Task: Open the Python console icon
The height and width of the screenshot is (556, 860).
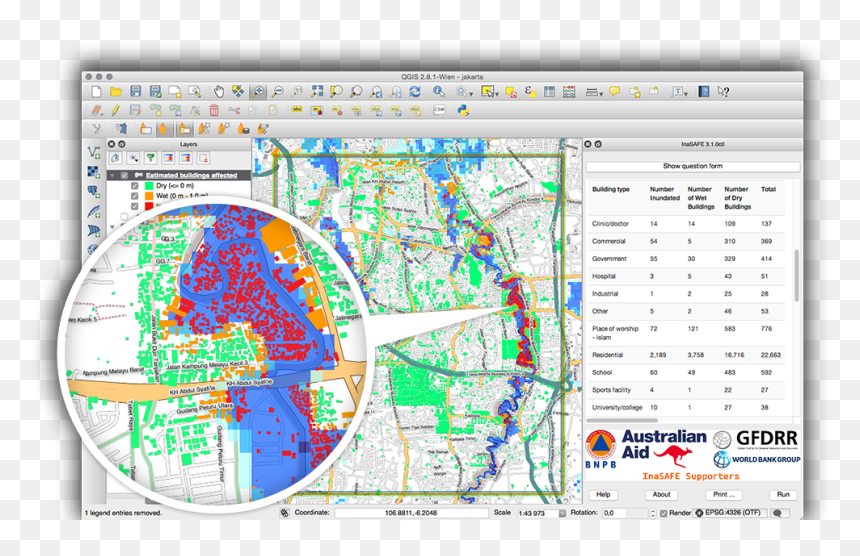Action: pyautogui.click(x=463, y=111)
